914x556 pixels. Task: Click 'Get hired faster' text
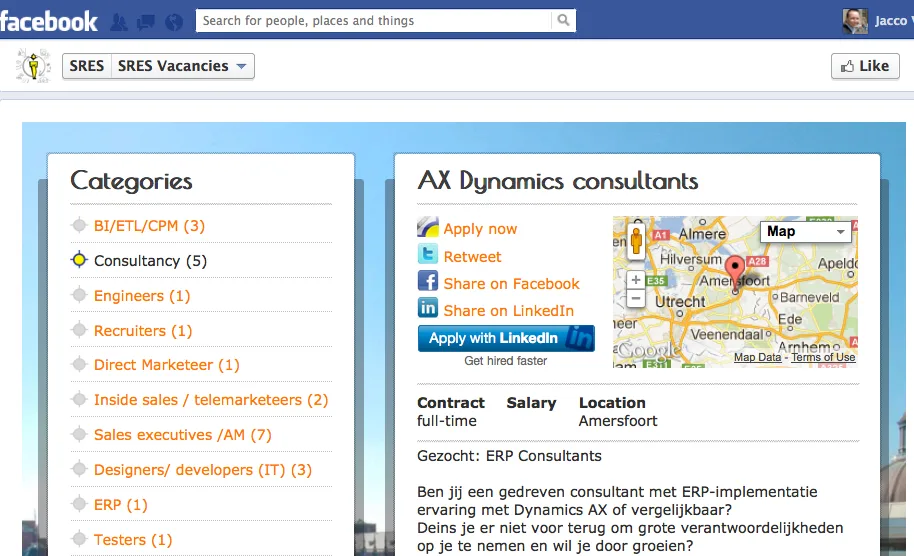pyautogui.click(x=505, y=361)
